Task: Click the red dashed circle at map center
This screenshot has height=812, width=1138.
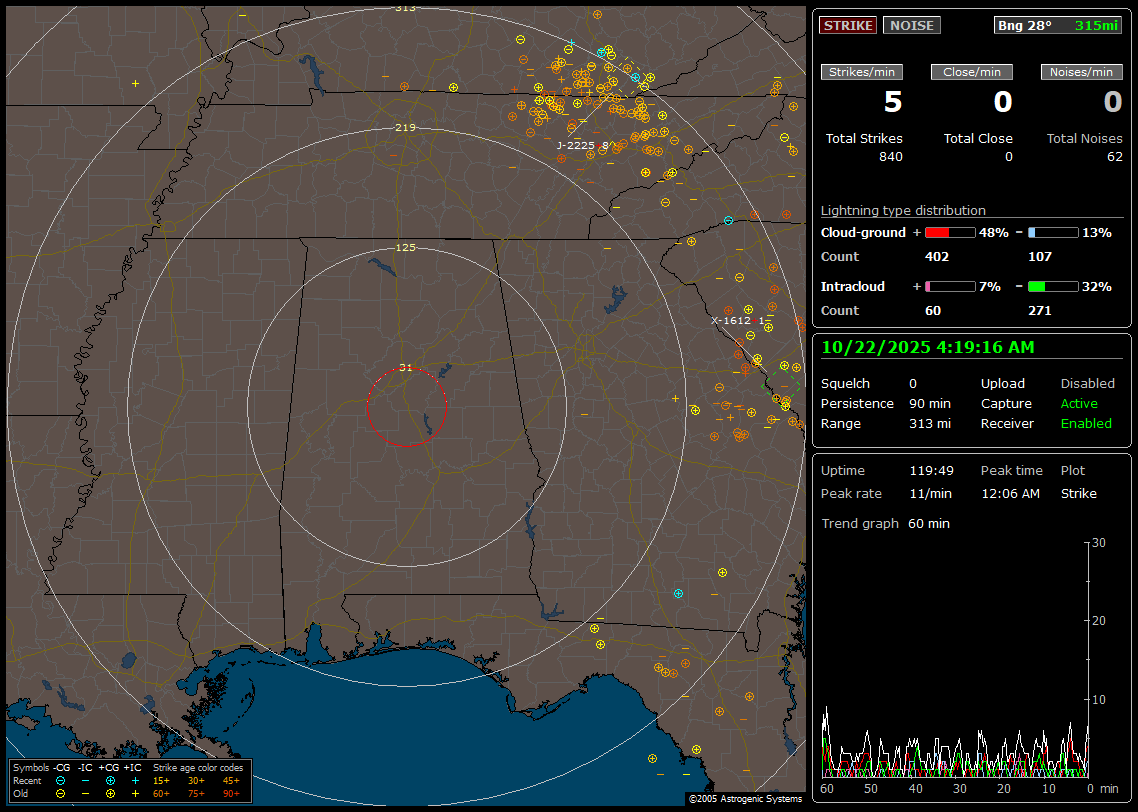Action: [406, 407]
